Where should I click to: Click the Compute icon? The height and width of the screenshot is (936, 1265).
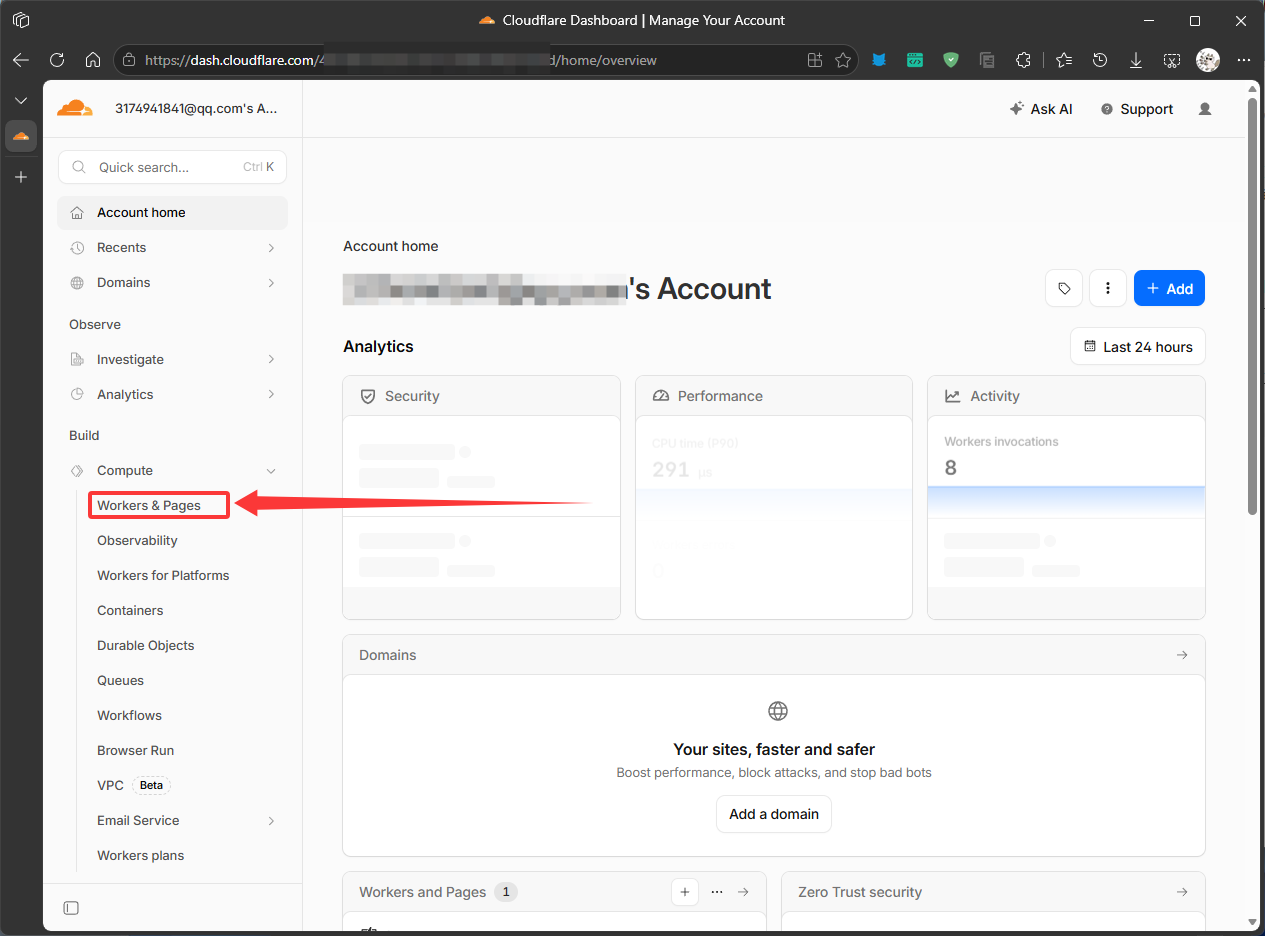point(77,471)
